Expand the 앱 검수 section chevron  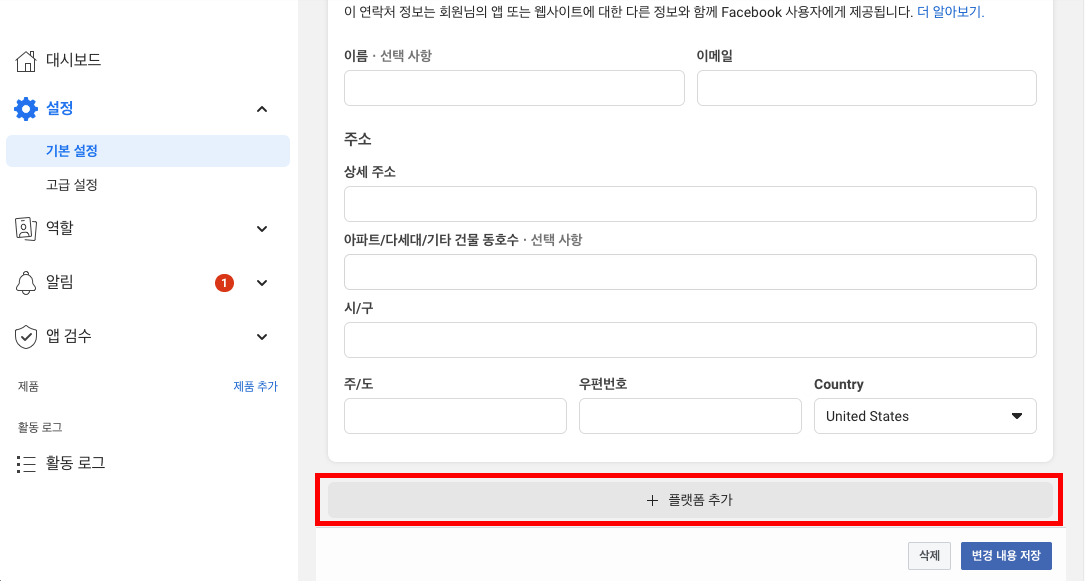(262, 337)
